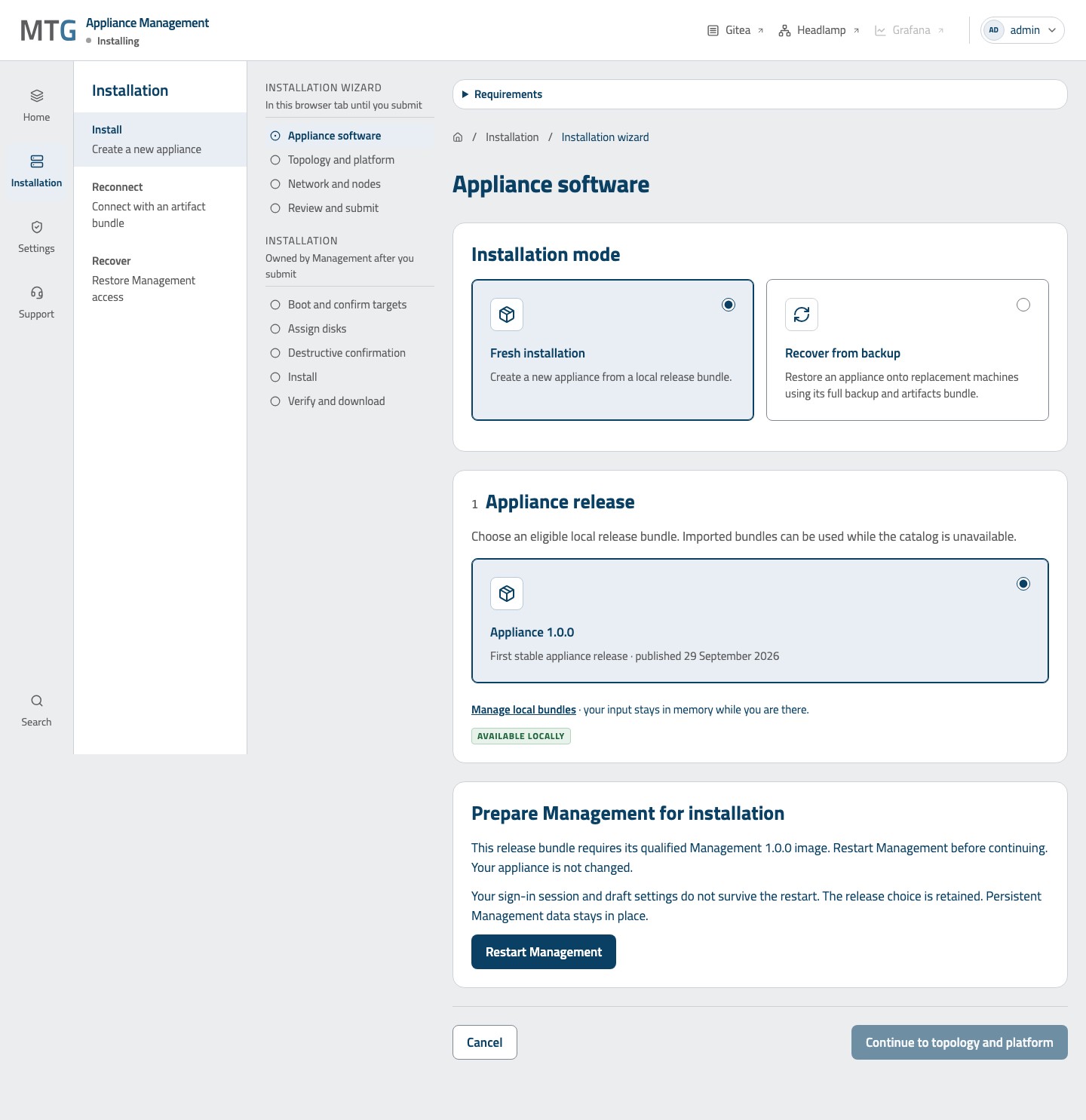Click the Recover from backup refresh icon
Viewport: 1086px width, 1120px height.
(x=802, y=315)
